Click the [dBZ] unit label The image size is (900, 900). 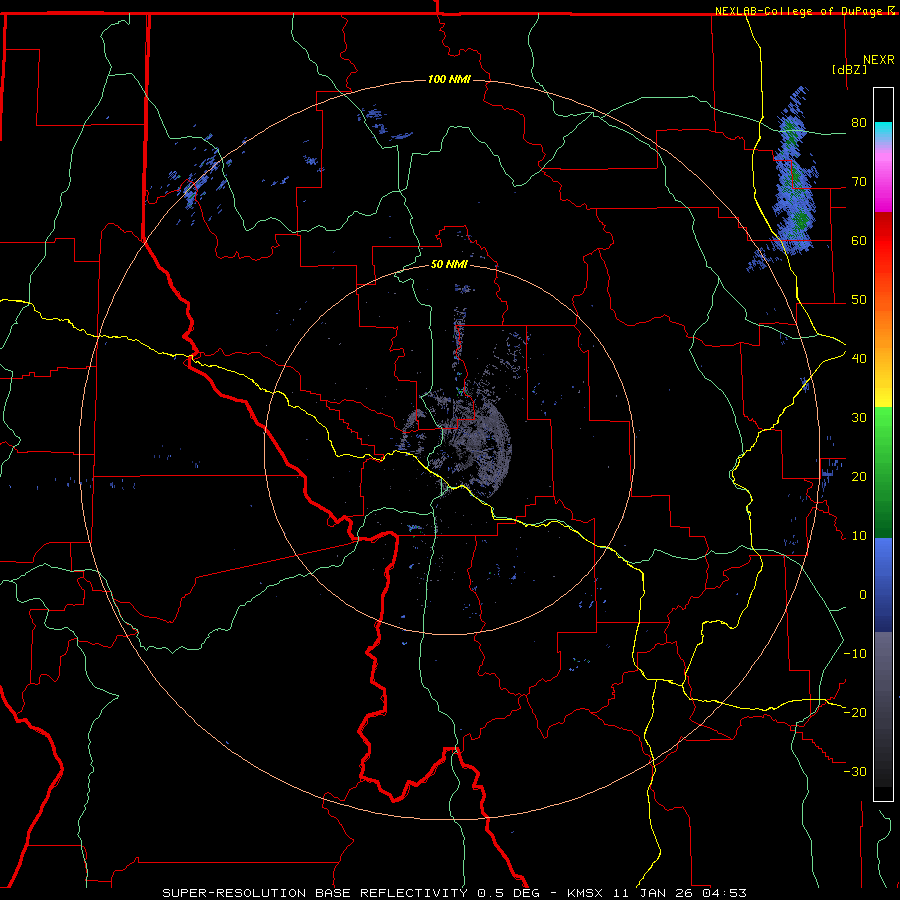tap(849, 69)
